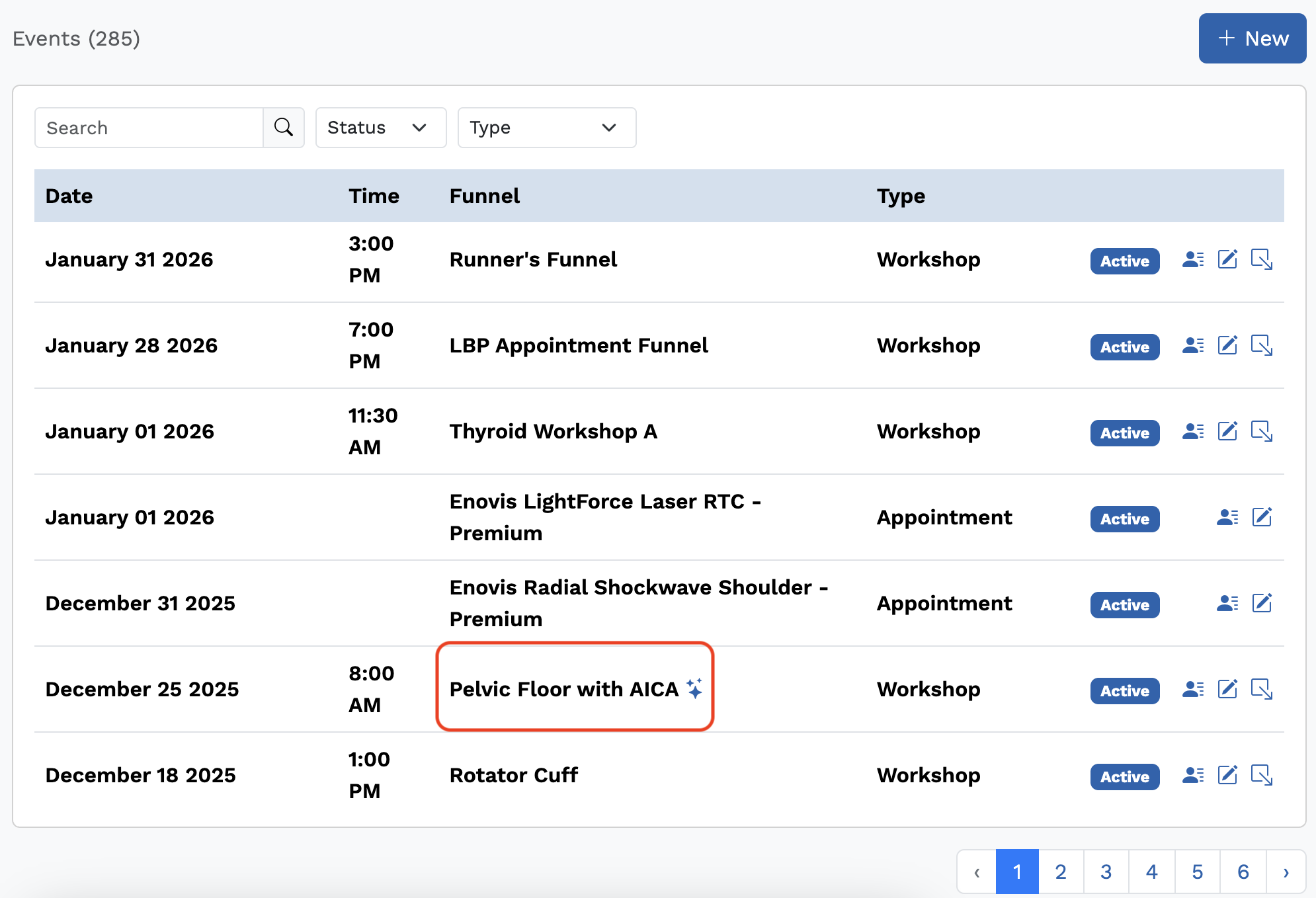The width and height of the screenshot is (1316, 898).
Task: Open Thyroid Workshop A preview icon
Action: tap(1262, 431)
